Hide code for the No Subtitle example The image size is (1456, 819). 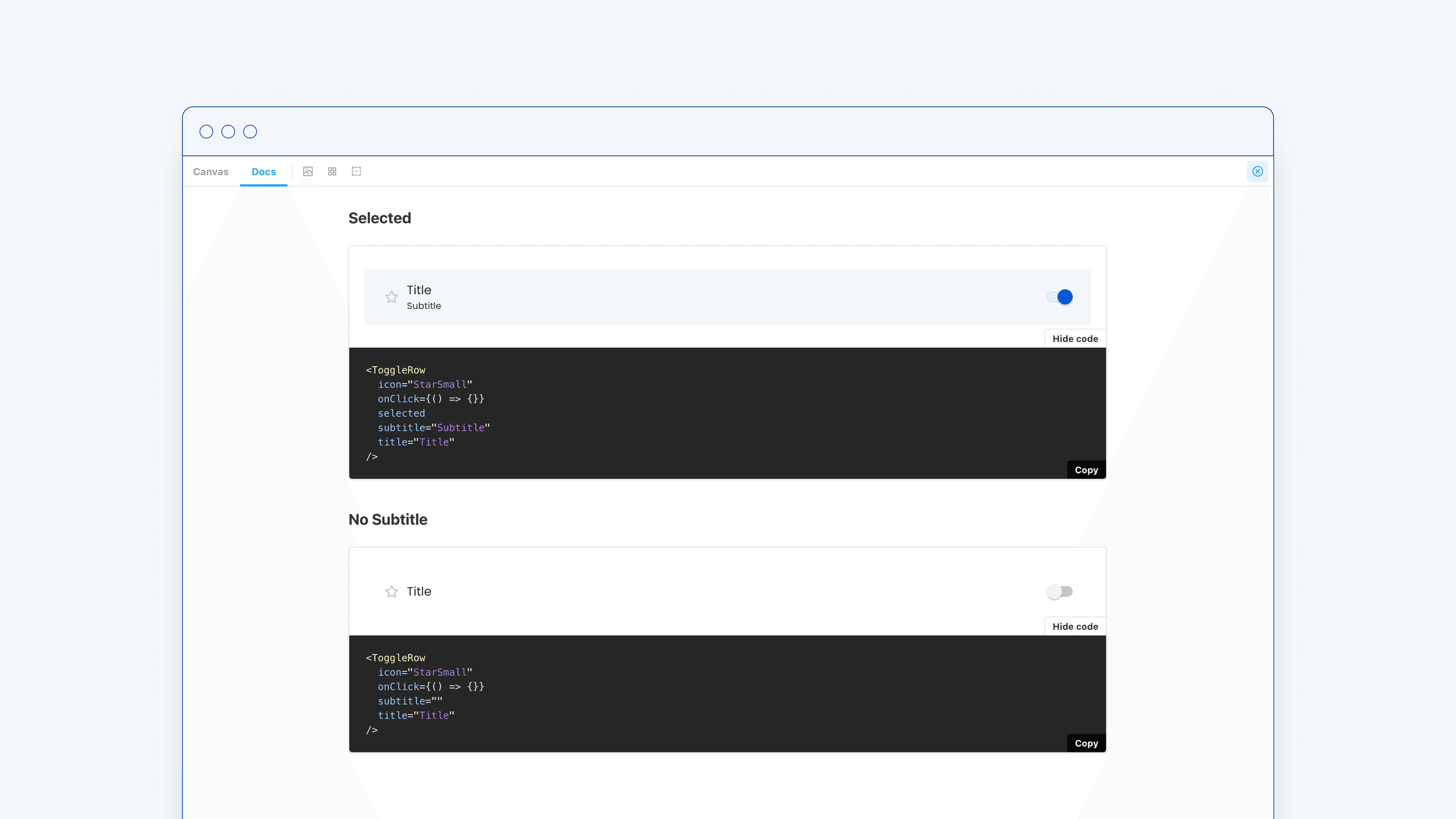[x=1074, y=626]
